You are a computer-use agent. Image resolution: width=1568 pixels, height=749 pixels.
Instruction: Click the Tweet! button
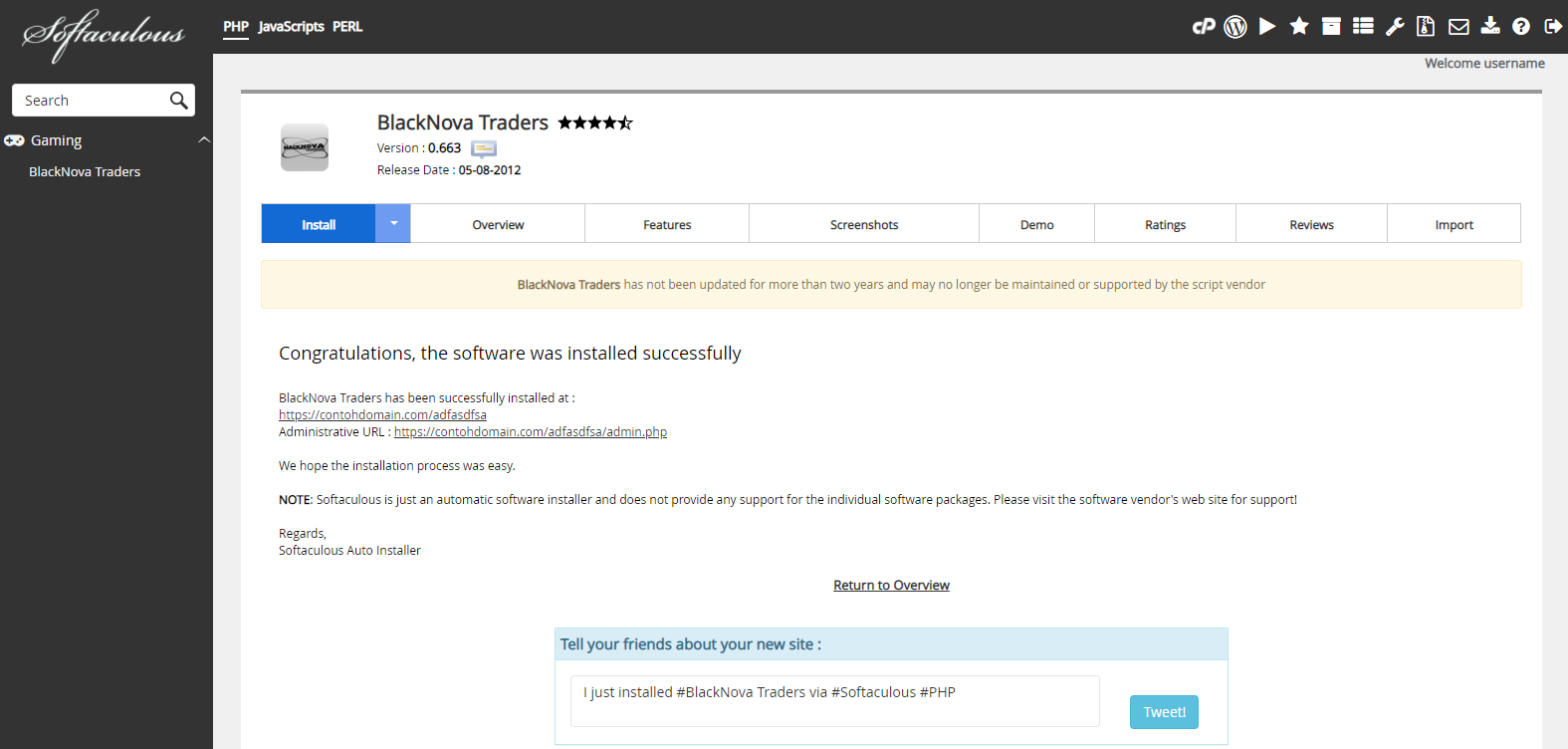(1164, 712)
